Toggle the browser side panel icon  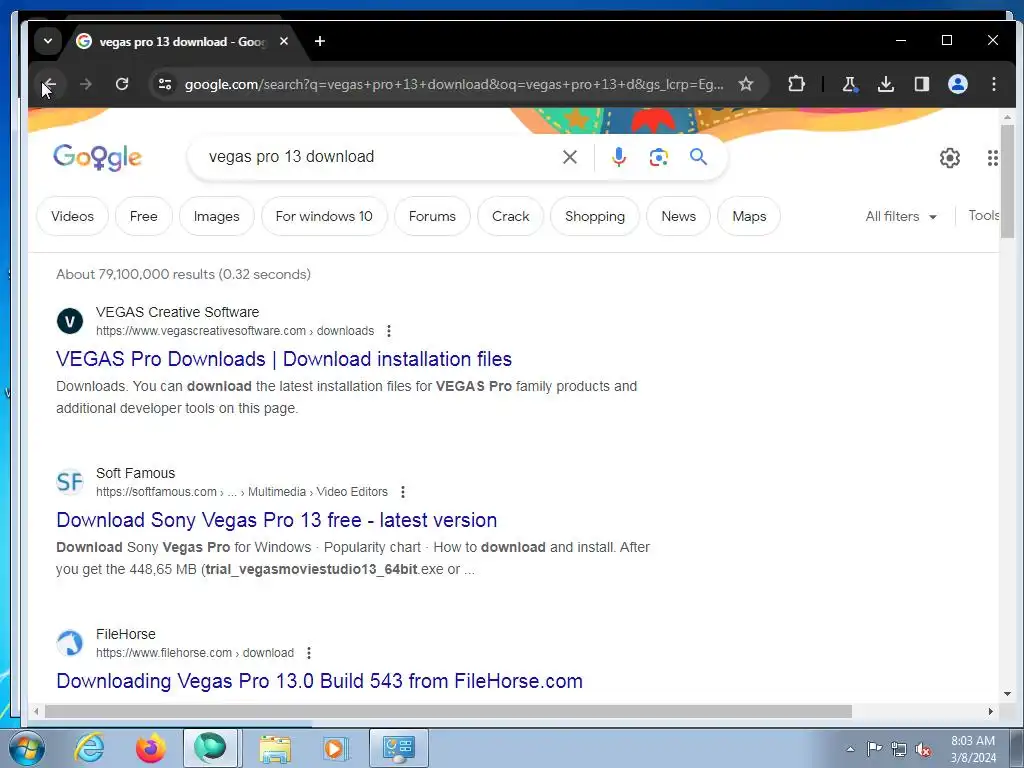click(x=921, y=84)
